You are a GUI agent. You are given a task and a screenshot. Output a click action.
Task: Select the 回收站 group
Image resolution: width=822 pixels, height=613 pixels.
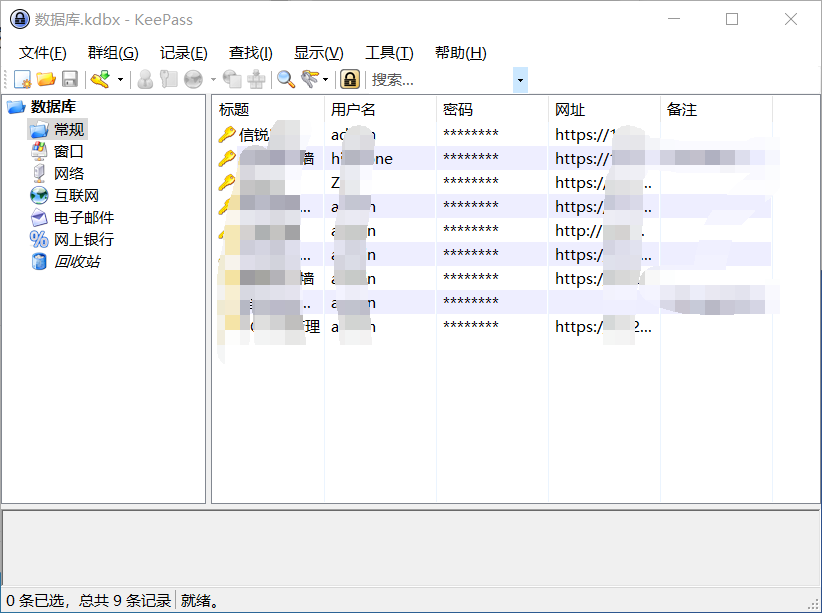pyautogui.click(x=77, y=261)
